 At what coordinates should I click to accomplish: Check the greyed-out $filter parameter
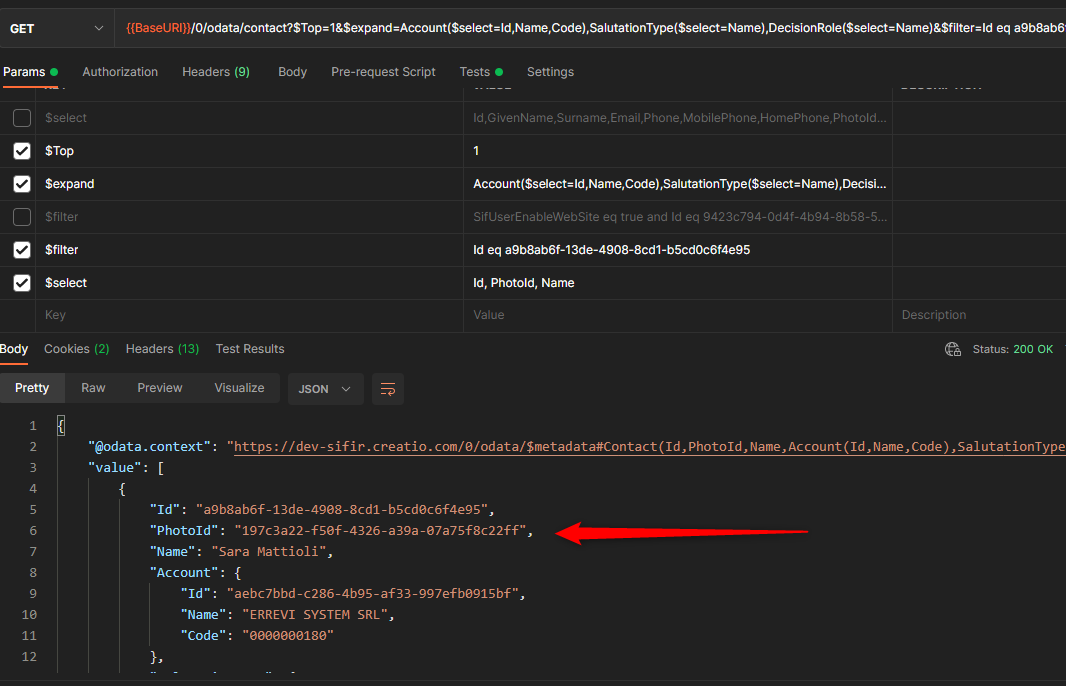tap(21, 216)
